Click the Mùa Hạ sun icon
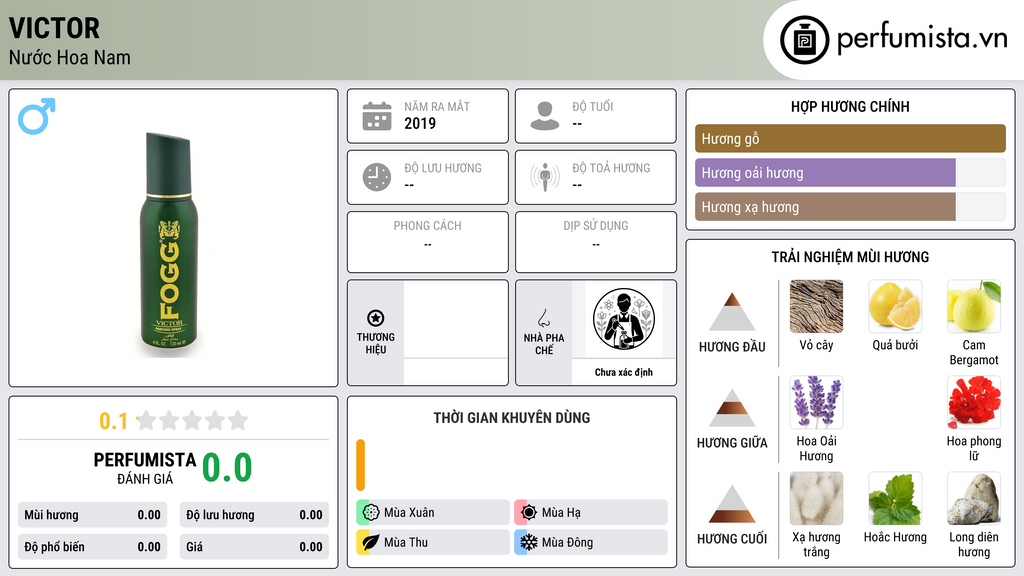 (529, 512)
